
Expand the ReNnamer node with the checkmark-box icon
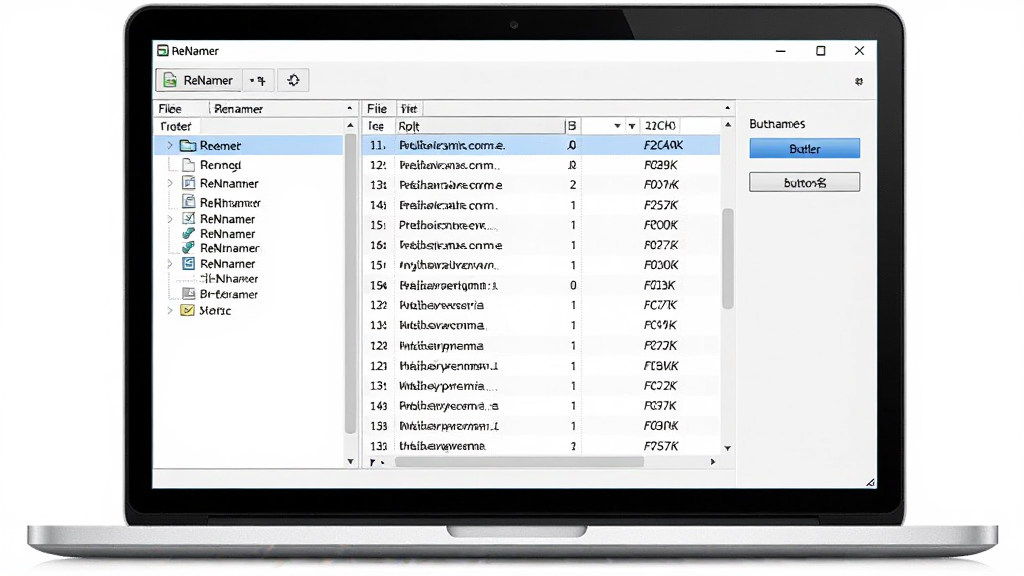(170, 219)
